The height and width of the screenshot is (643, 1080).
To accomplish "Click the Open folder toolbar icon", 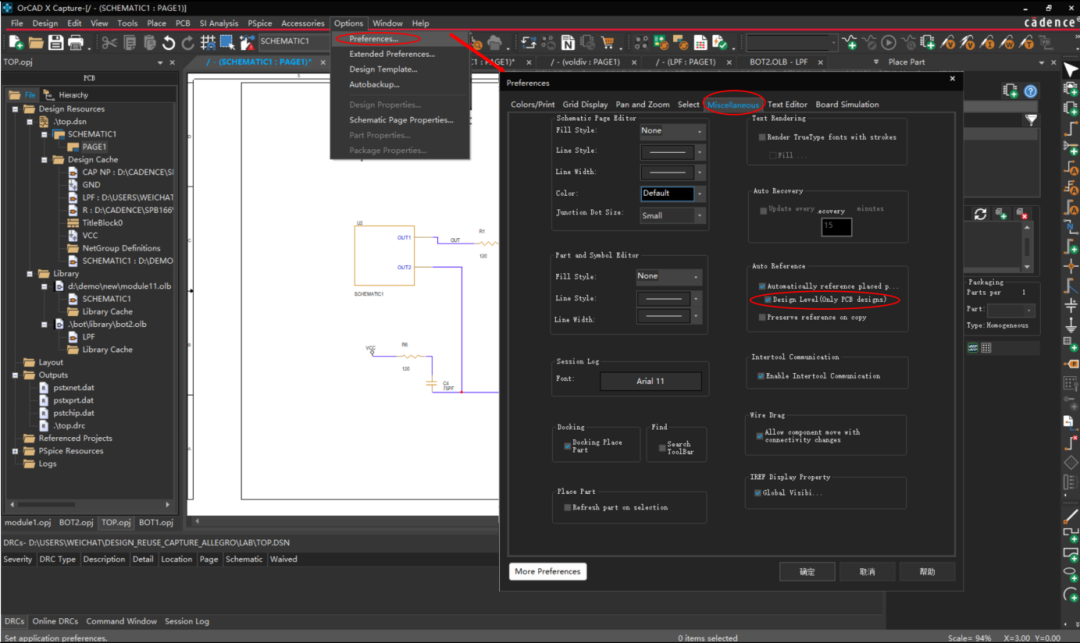I will point(36,42).
